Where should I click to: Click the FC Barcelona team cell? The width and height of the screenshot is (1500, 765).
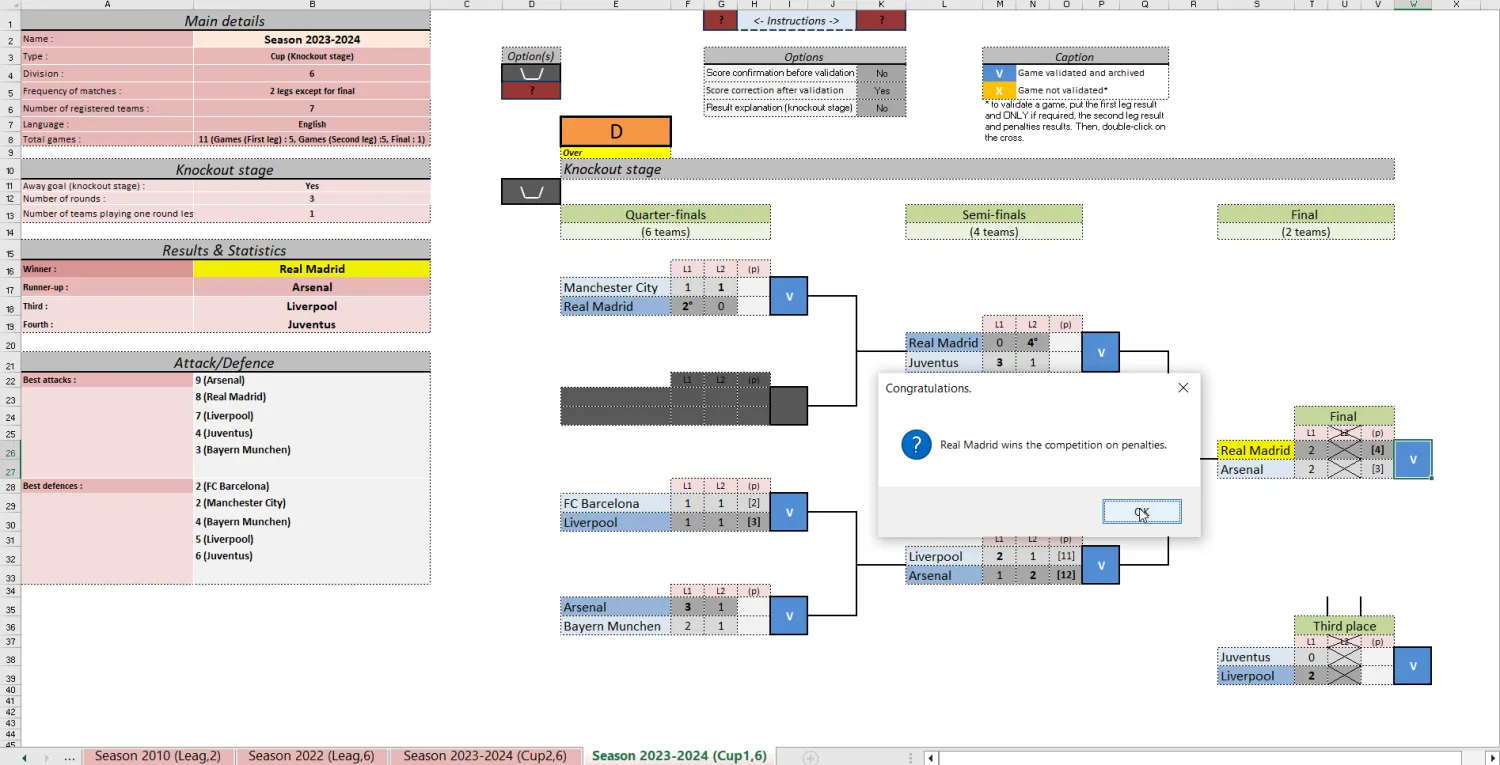point(615,503)
